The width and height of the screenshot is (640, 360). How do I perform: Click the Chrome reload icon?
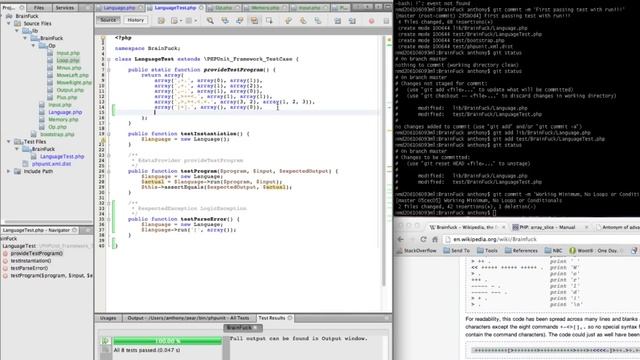point(423,240)
